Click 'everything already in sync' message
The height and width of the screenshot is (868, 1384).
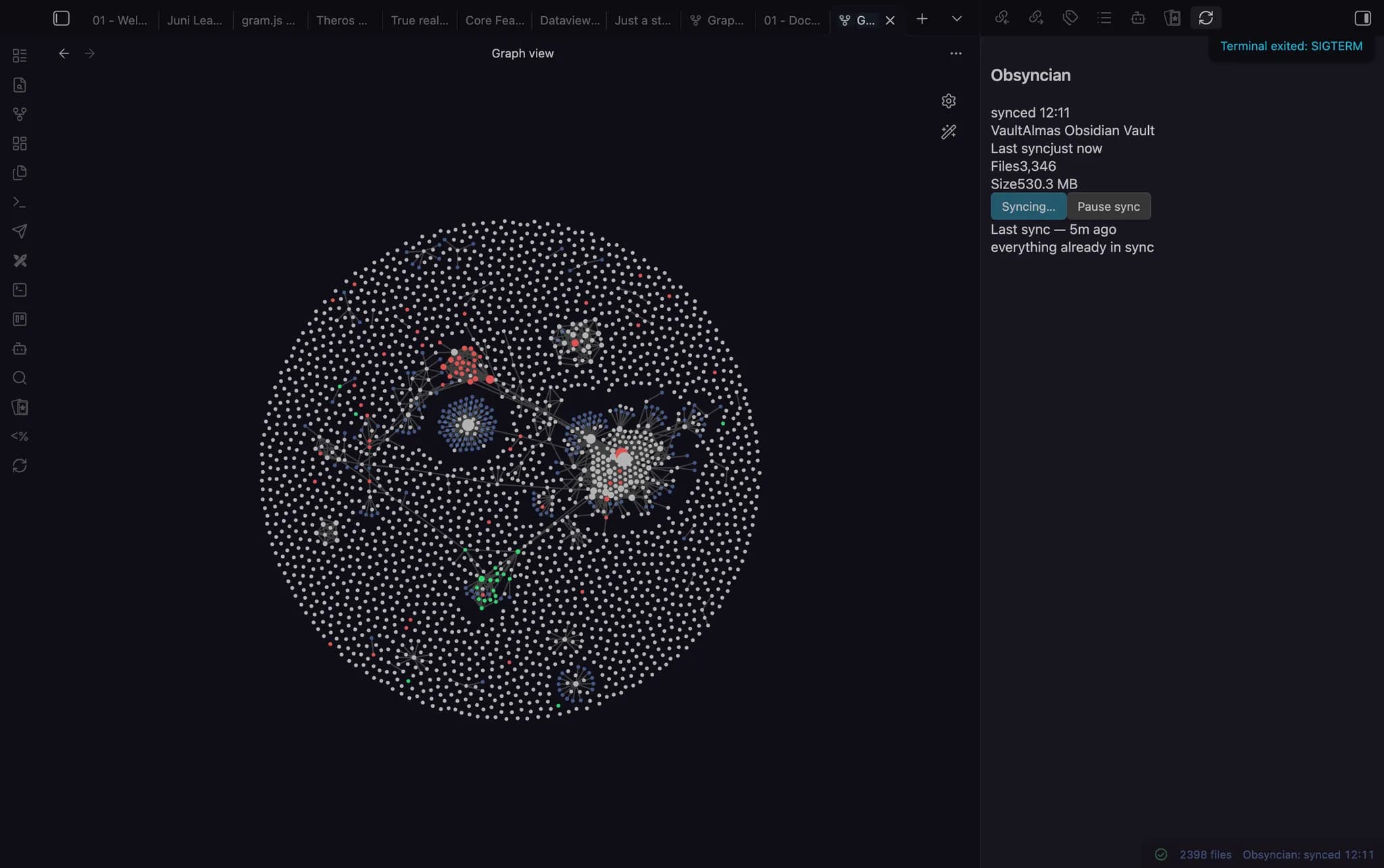[x=1072, y=247]
